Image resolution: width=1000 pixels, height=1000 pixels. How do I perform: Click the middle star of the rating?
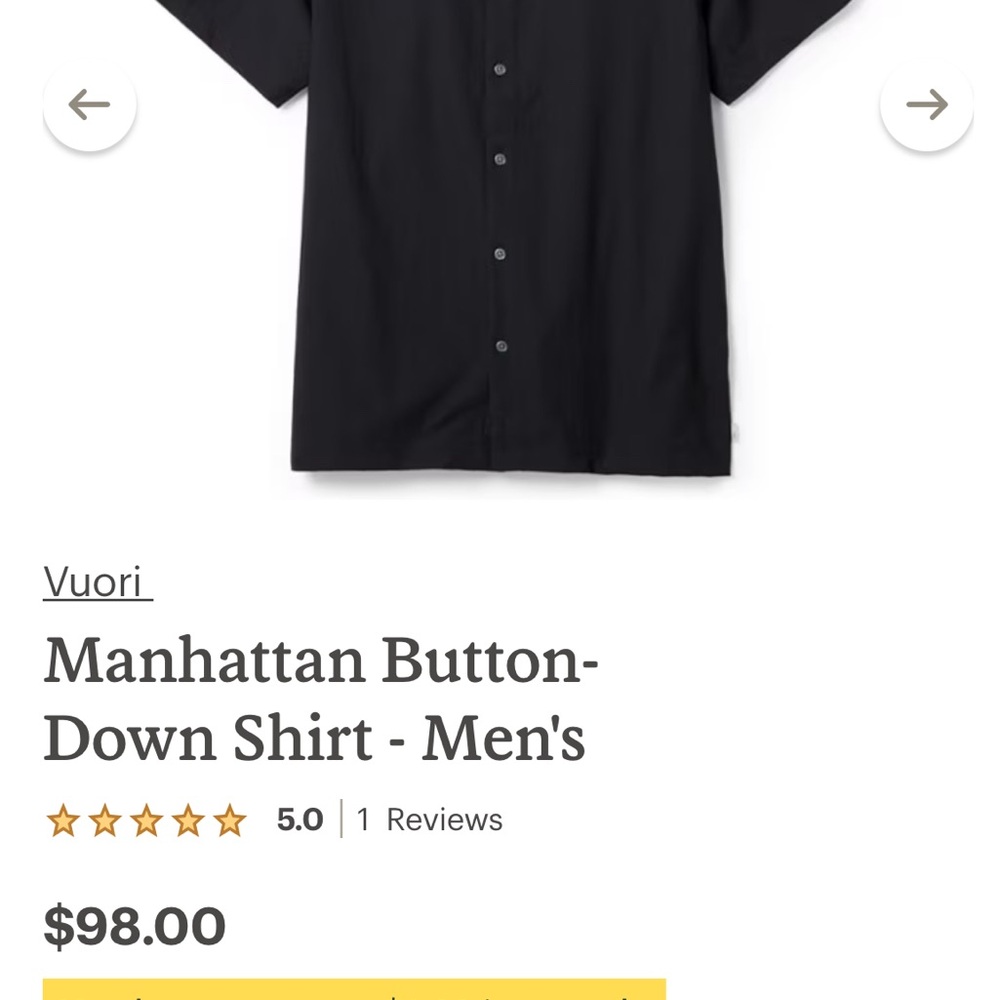point(146,820)
